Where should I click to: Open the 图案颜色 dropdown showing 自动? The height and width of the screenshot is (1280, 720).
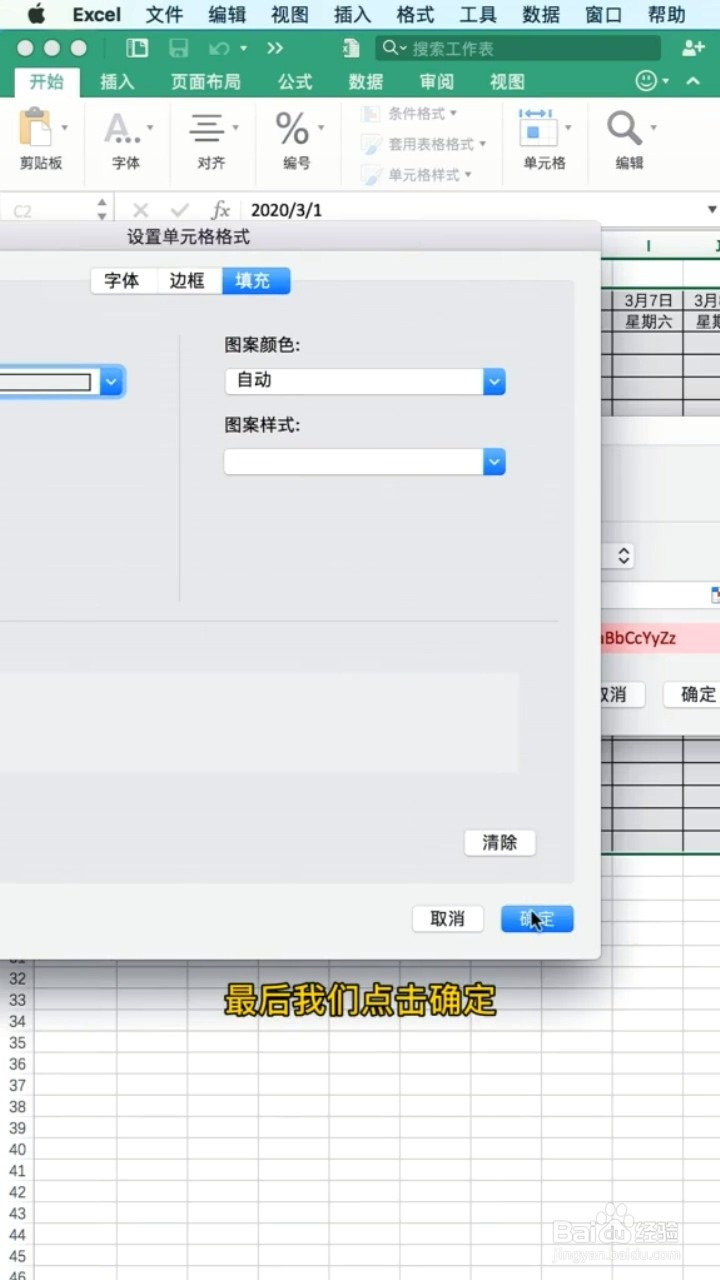click(x=365, y=381)
